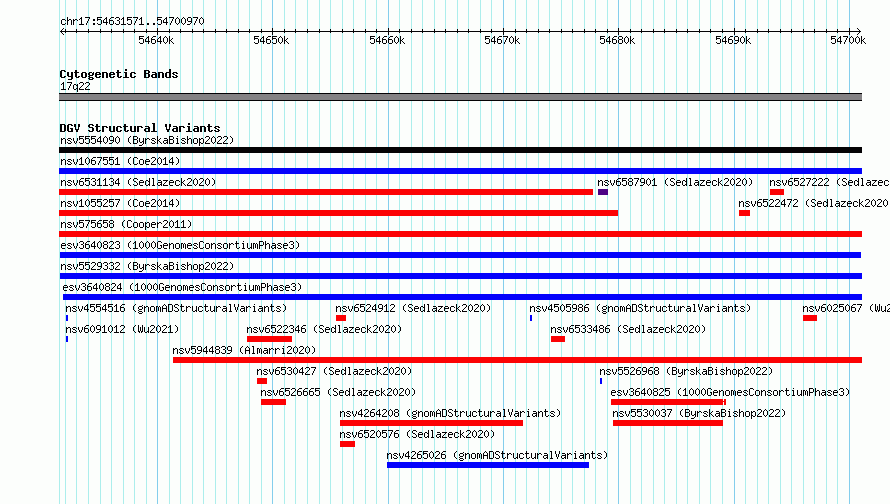Open nsv6091012 (Wu2021) label
The height and width of the screenshot is (504, 890).
pos(122,329)
